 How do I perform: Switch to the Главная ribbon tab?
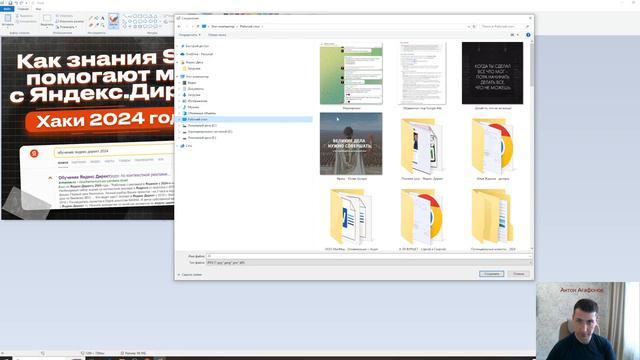tap(23, 9)
